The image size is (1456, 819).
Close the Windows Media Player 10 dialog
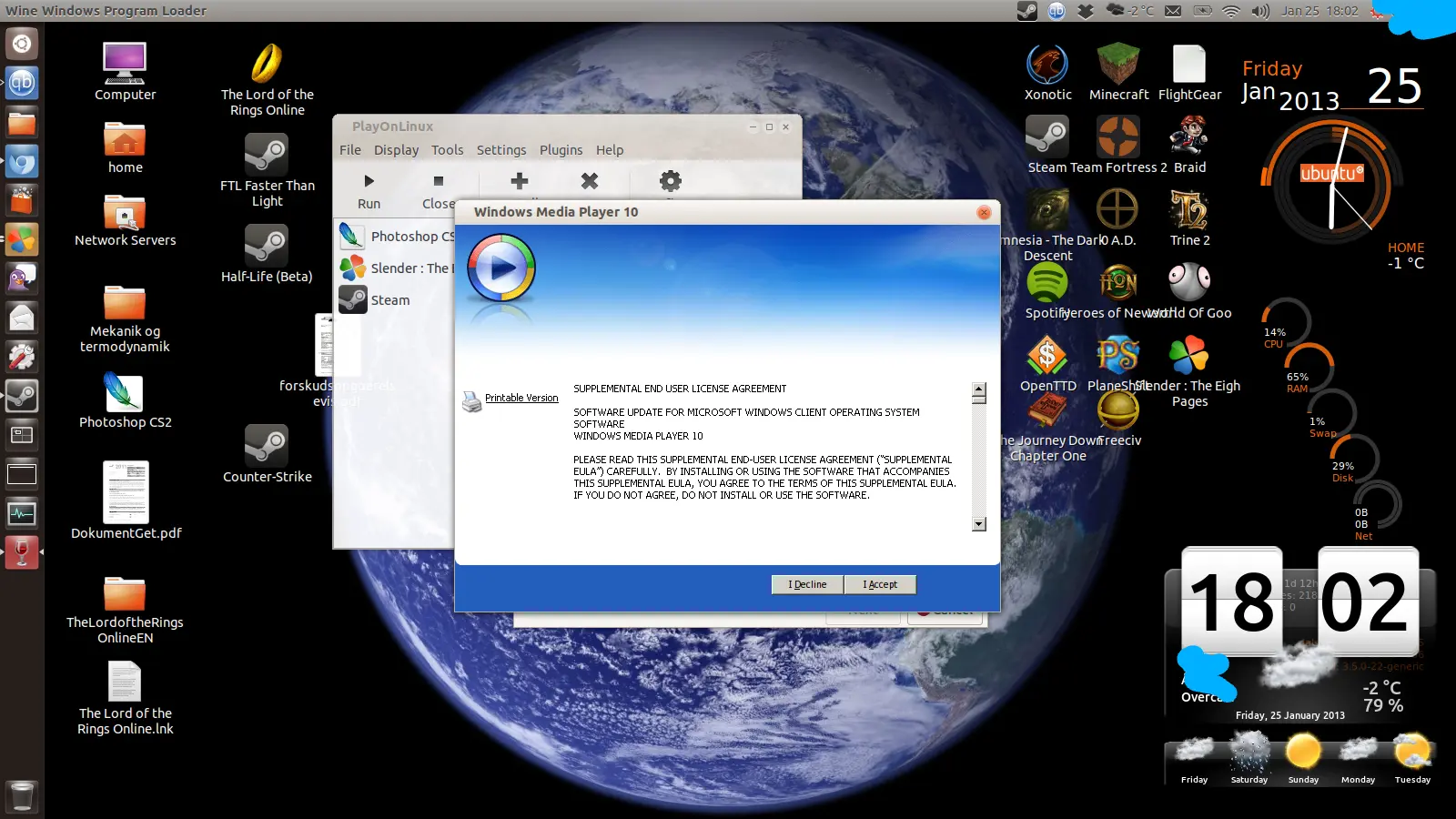pos(984,212)
